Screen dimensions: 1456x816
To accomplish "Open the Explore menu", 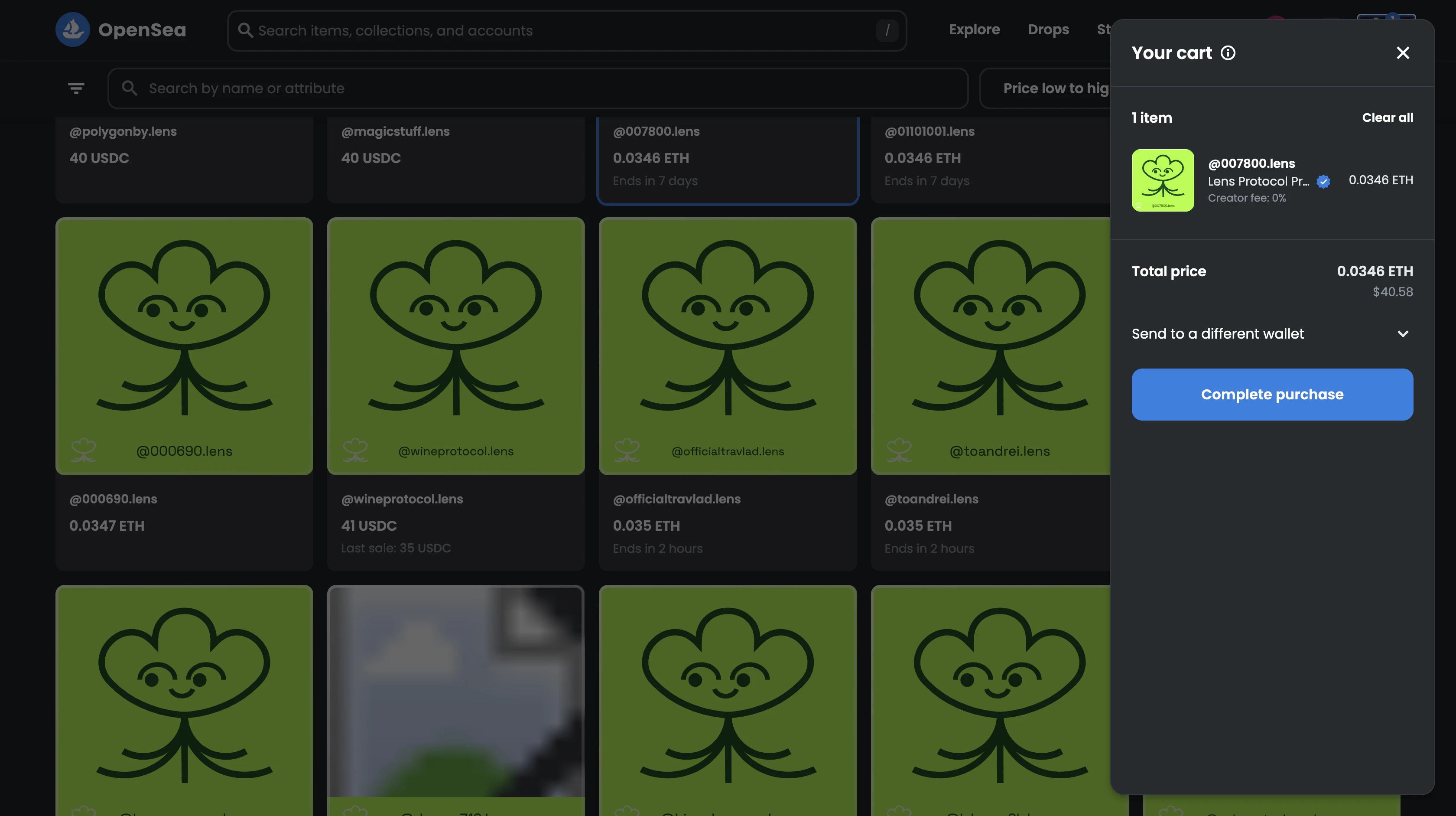I will point(975,29).
